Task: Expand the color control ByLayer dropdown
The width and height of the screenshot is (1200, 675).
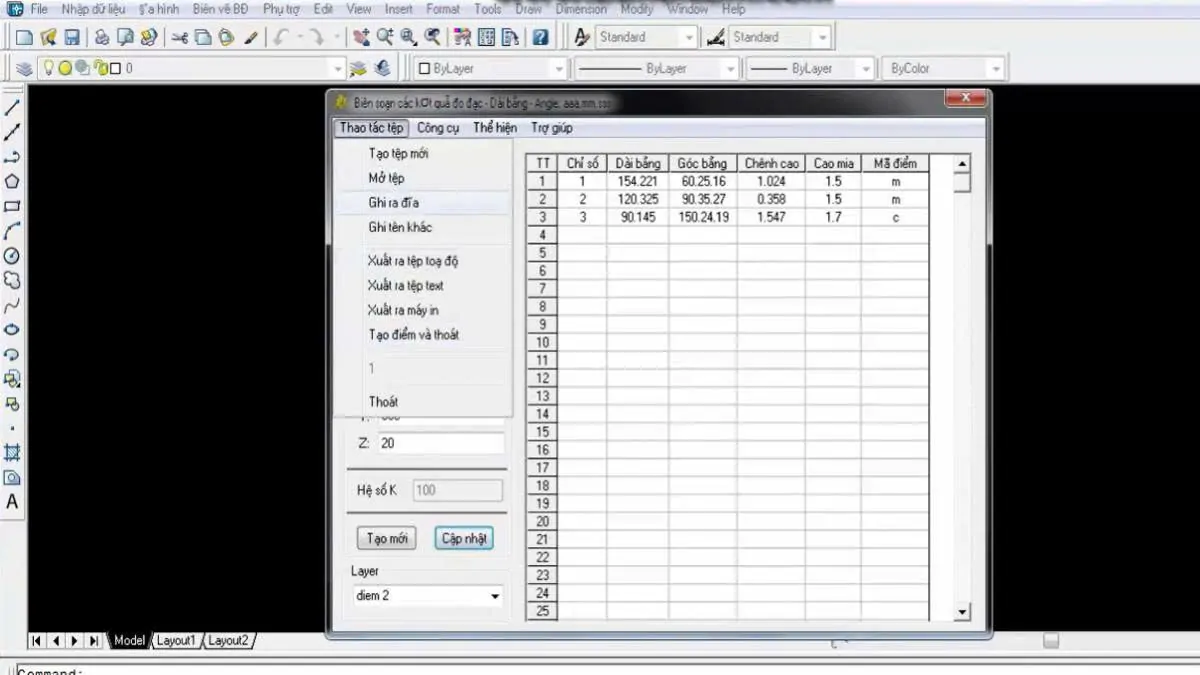Action: (x=491, y=69)
